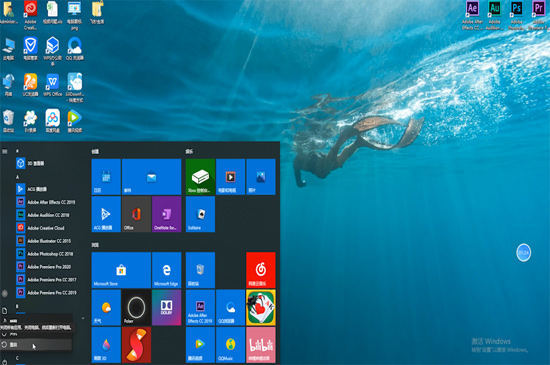
Task: Expand the folder chevron in the app list
Action: coord(83,318)
